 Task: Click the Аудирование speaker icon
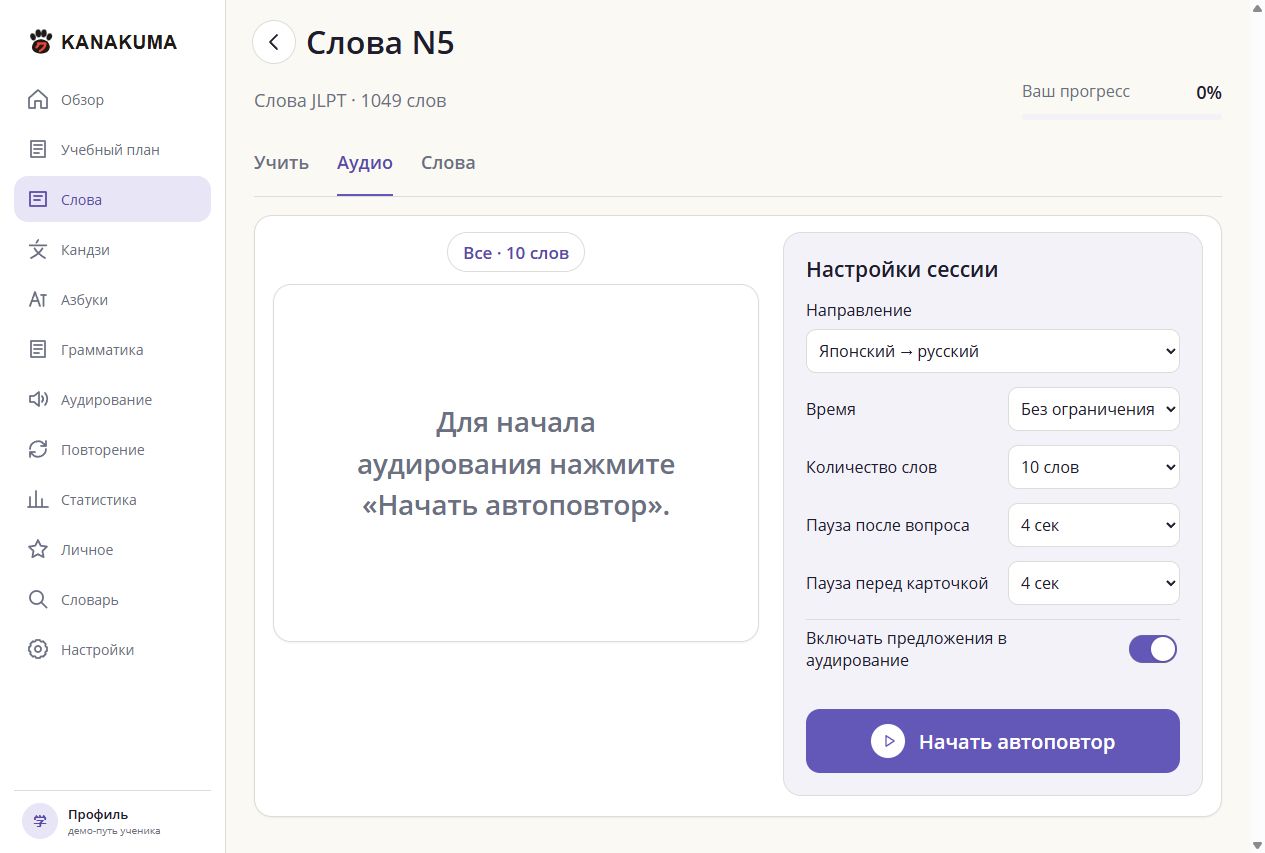click(38, 400)
